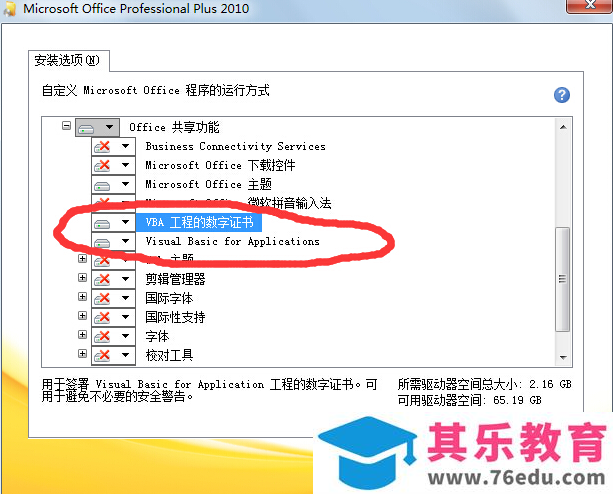Click the VBA digital certificate description text
Screen dimensions: 613x494
210,390
